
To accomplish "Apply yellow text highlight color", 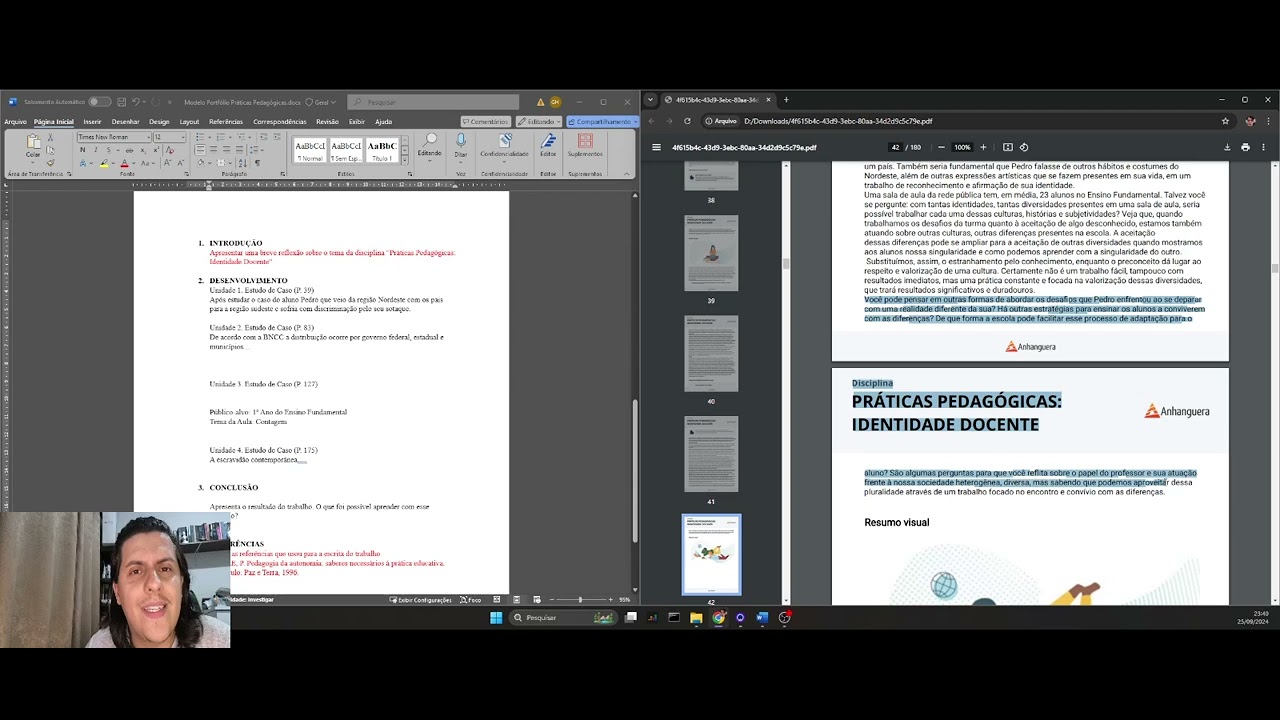I will coord(104,163).
